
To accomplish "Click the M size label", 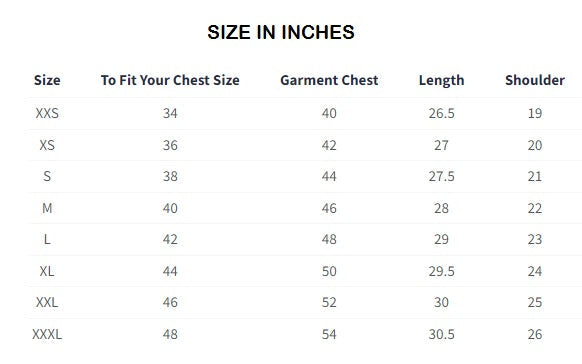I will pyautogui.click(x=47, y=208).
